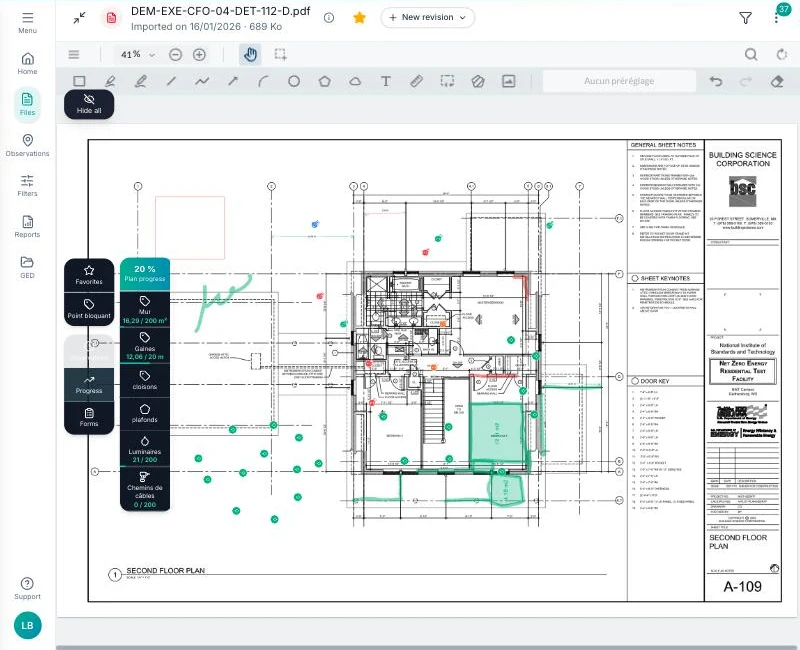Zoom in with the plus button
Screen dimensions: 800x650
point(199,54)
